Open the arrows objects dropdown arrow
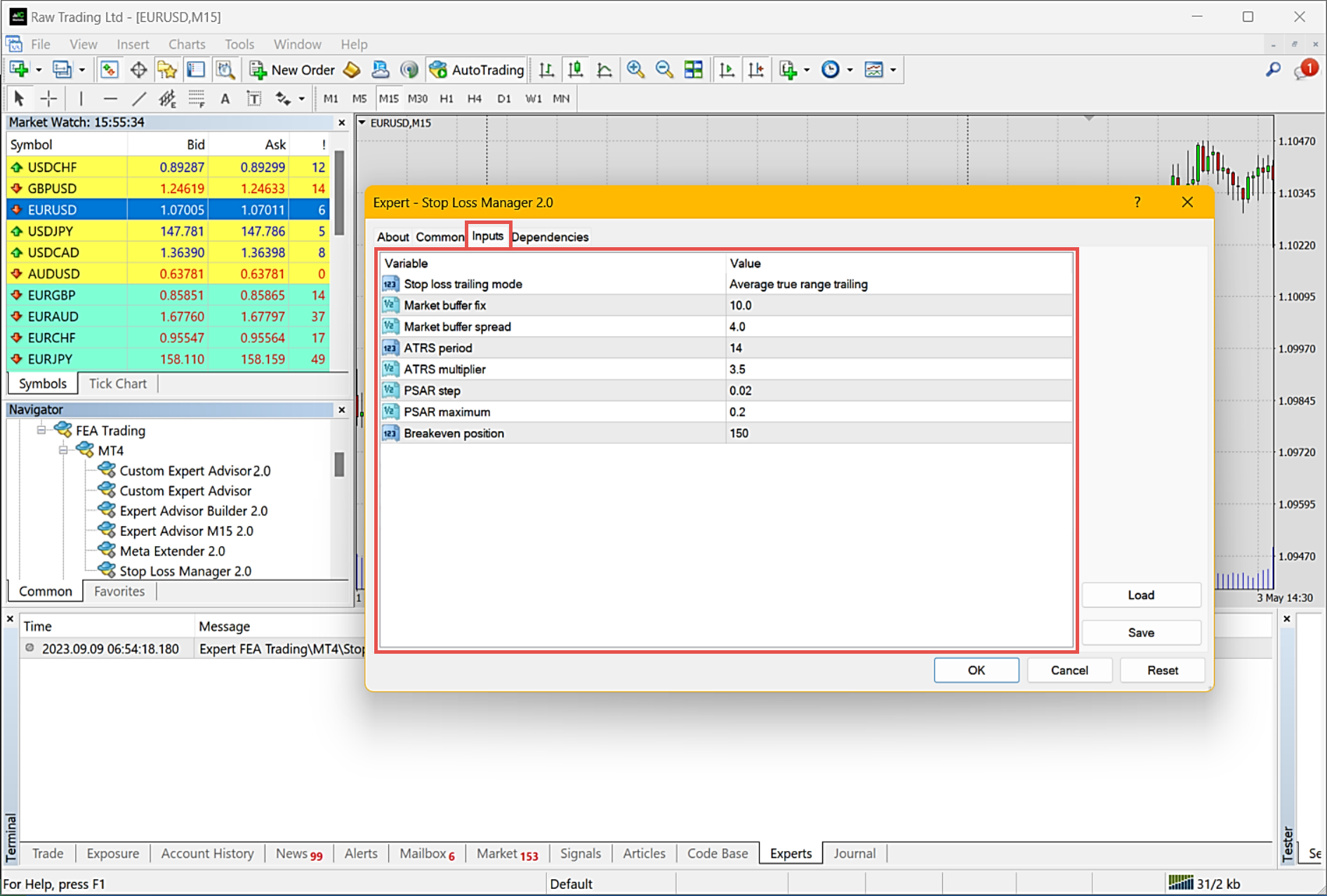1327x896 pixels. (x=302, y=98)
